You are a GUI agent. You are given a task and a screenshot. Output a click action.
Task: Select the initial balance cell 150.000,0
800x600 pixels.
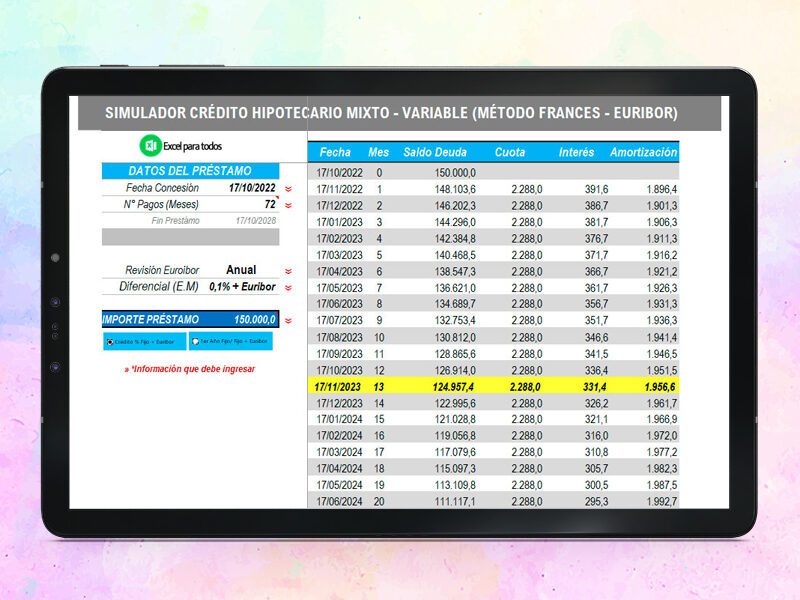[x=455, y=173]
